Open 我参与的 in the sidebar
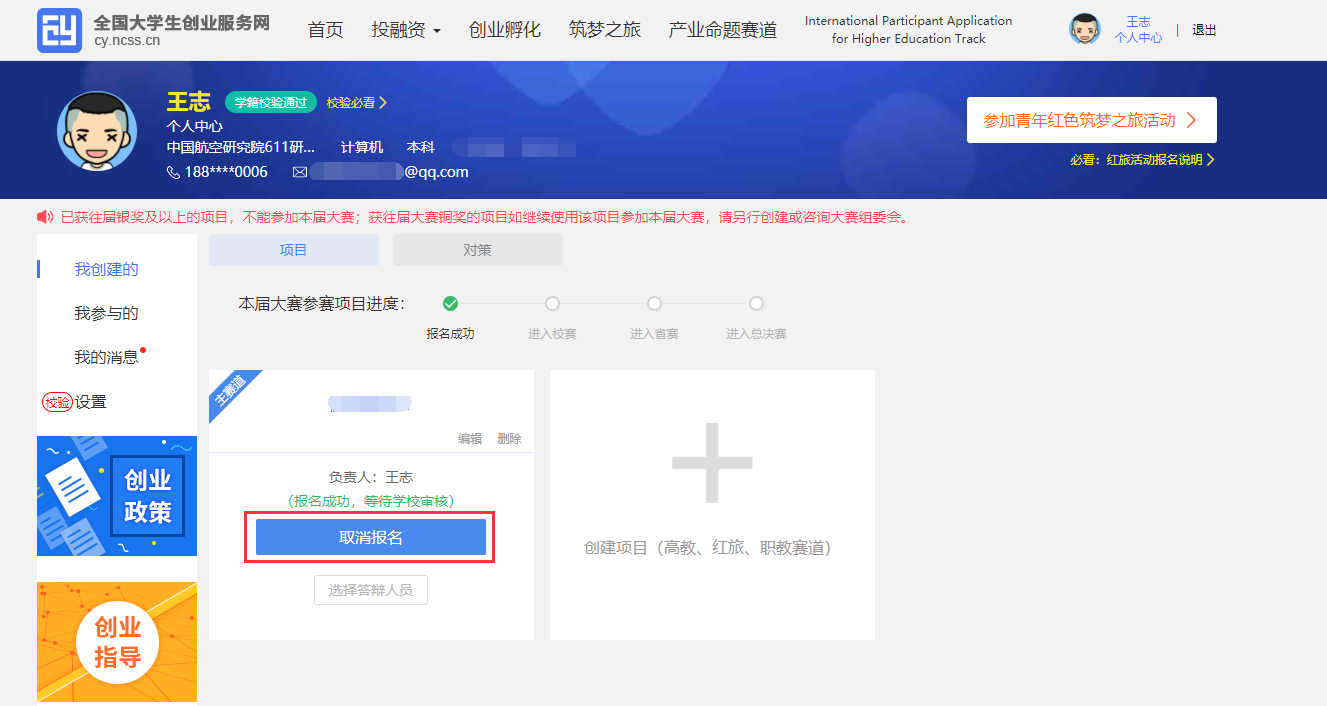 (106, 313)
